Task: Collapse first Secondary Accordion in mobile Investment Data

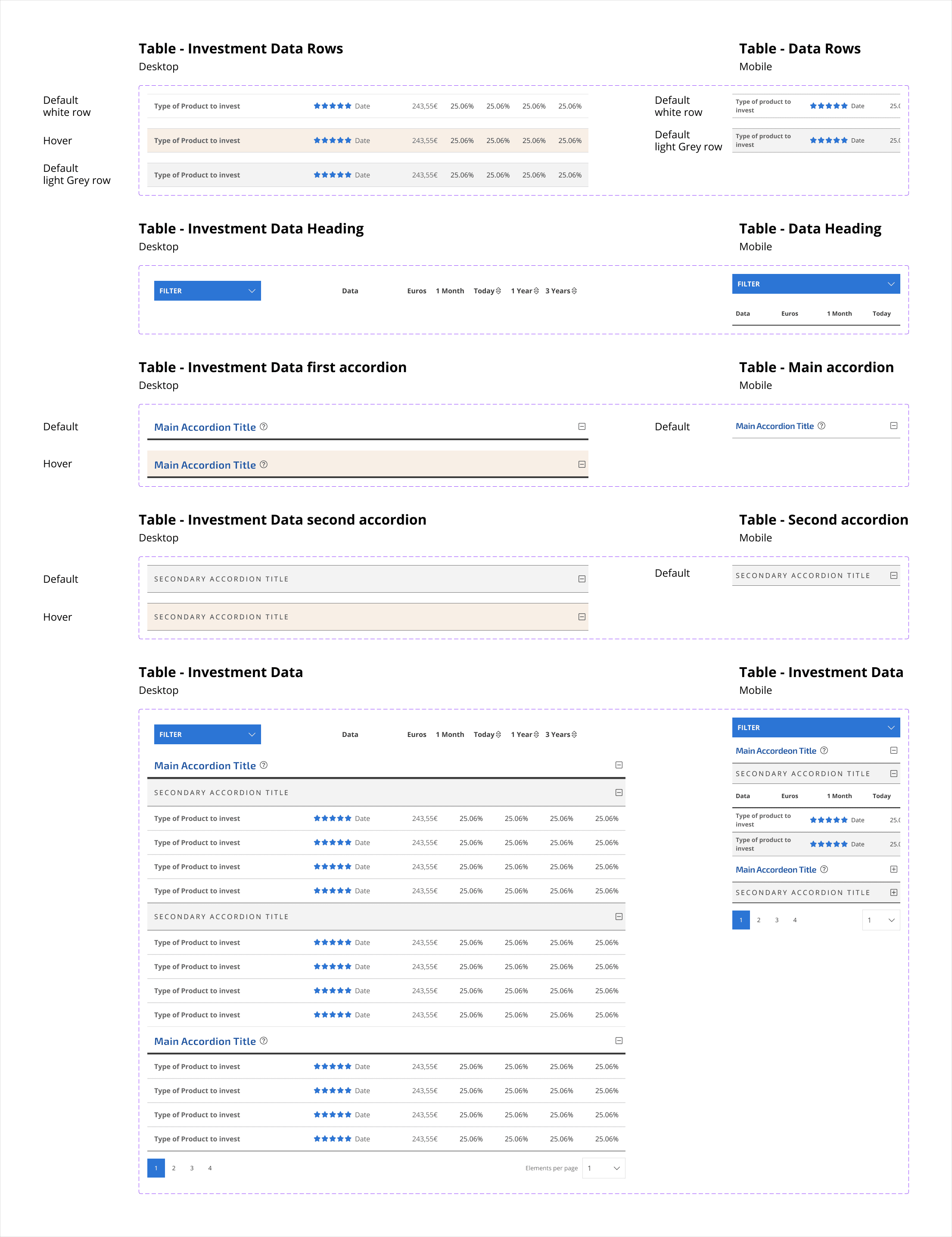Action: click(x=894, y=774)
